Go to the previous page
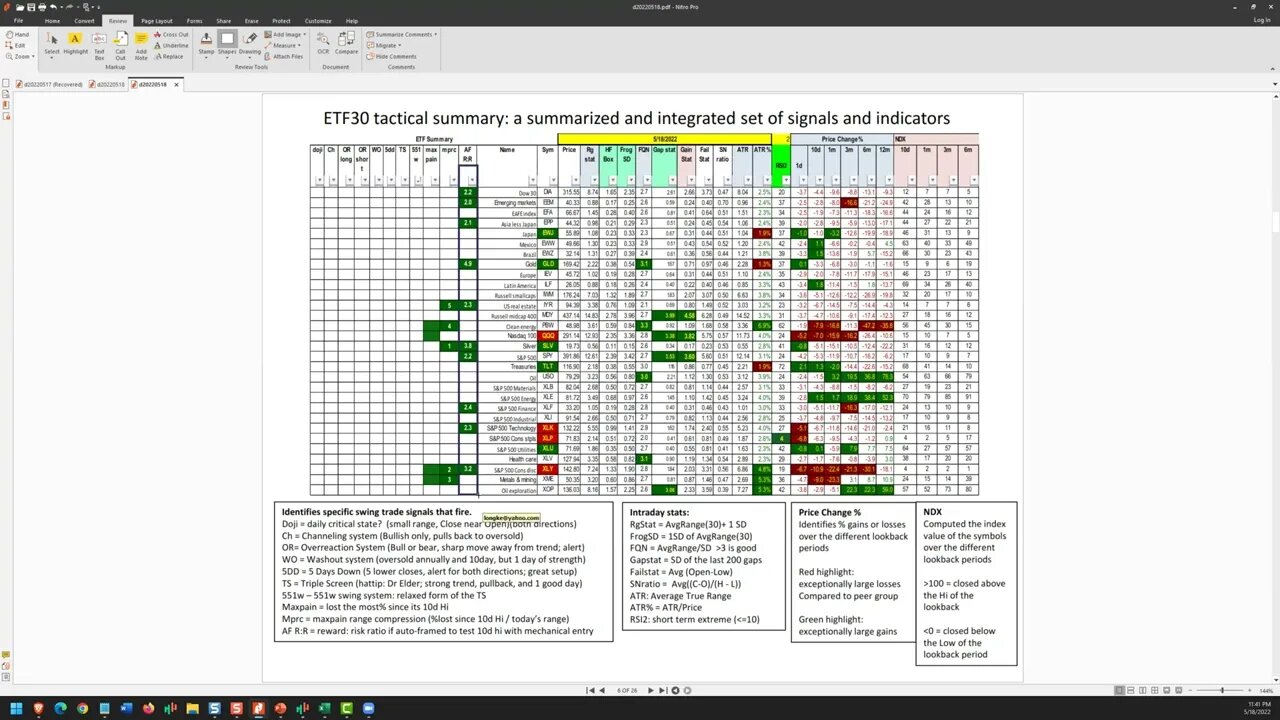The height and width of the screenshot is (720, 1280). 602,690
